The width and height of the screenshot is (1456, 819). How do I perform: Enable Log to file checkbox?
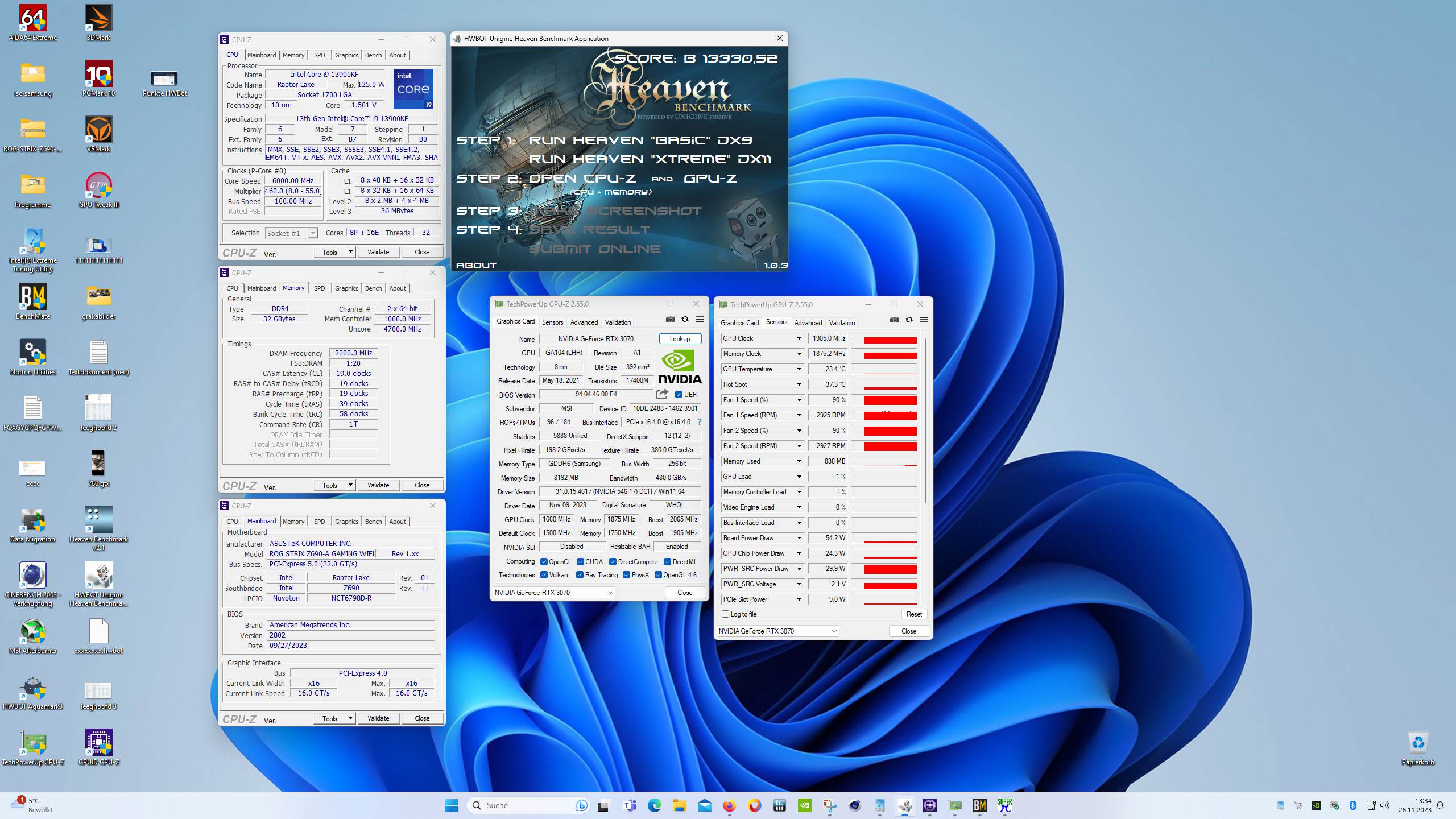[x=725, y=614]
